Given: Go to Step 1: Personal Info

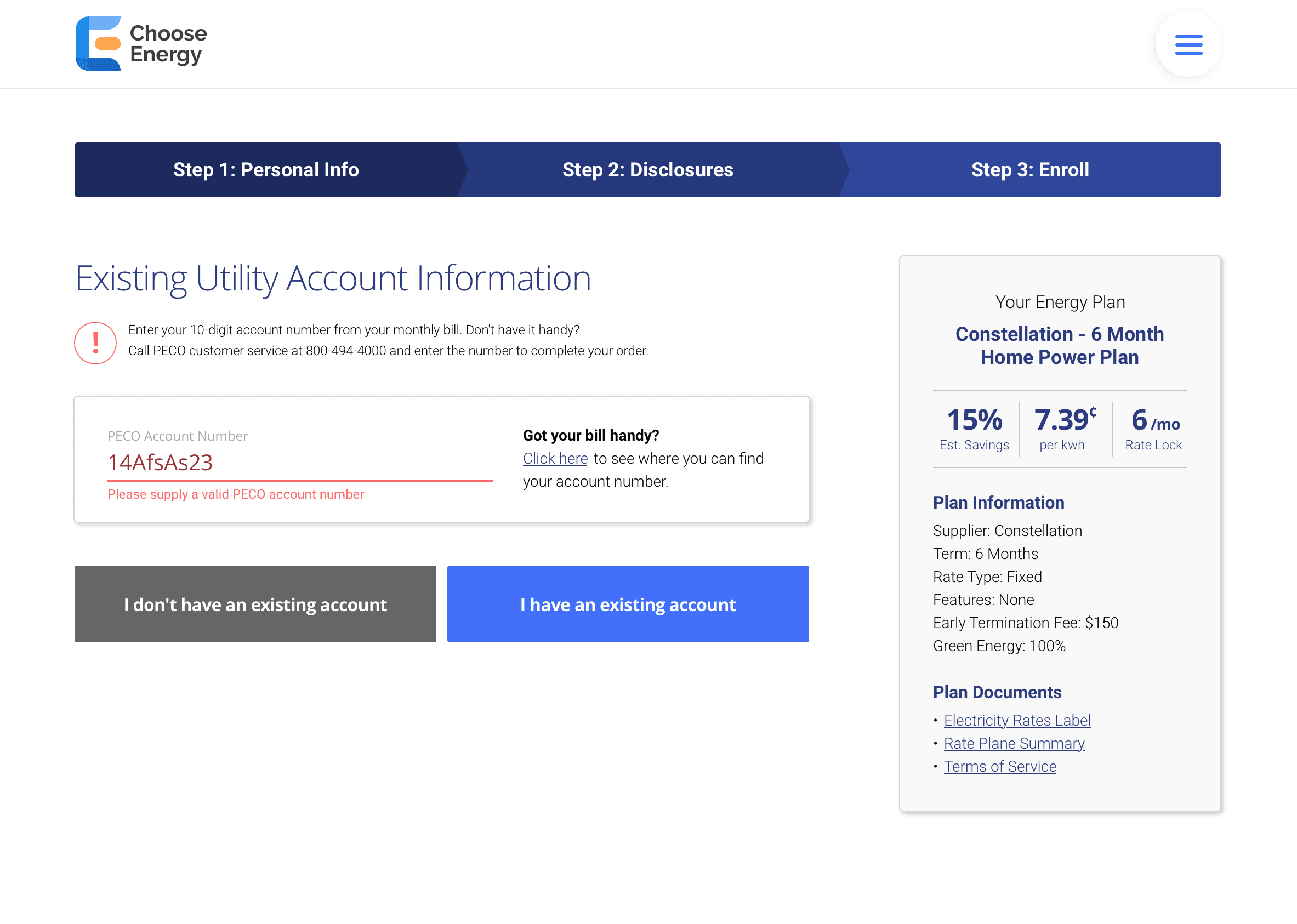Looking at the screenshot, I should coord(266,169).
